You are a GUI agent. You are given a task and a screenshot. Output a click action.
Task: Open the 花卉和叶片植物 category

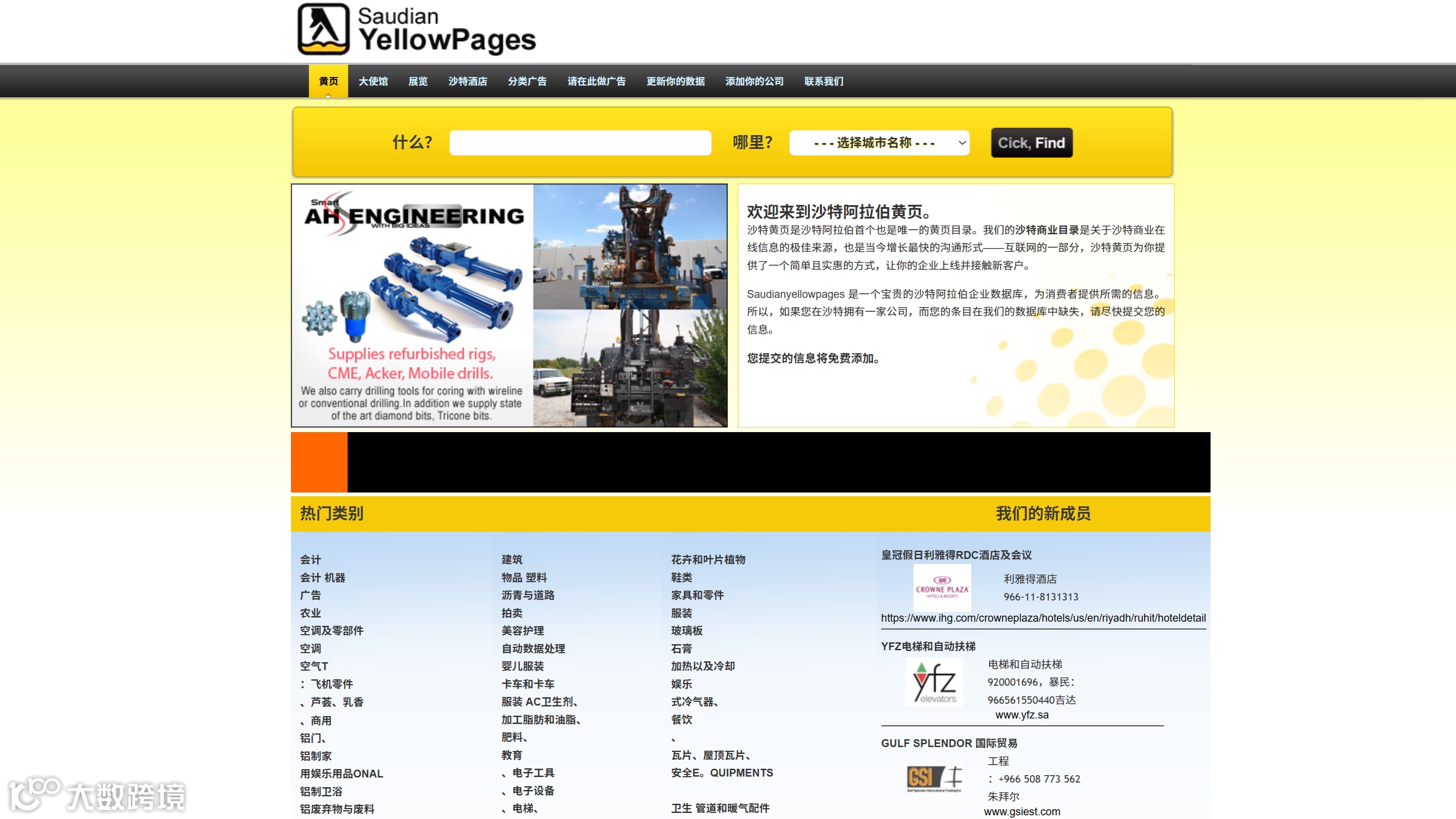[x=707, y=559]
